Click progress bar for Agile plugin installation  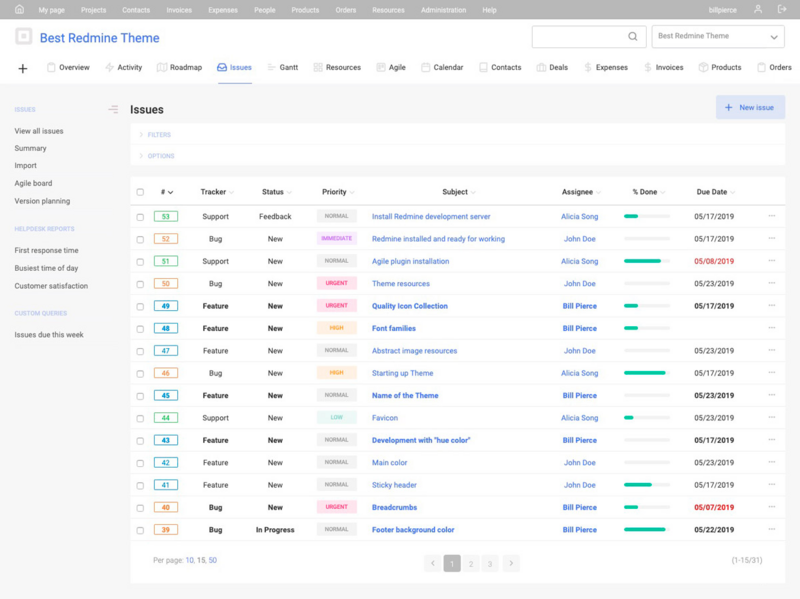(645, 261)
